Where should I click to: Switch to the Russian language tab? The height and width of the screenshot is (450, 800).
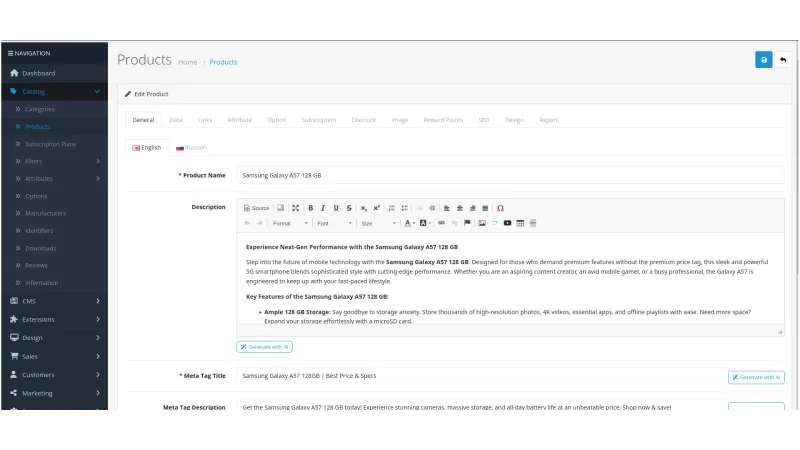click(x=191, y=147)
